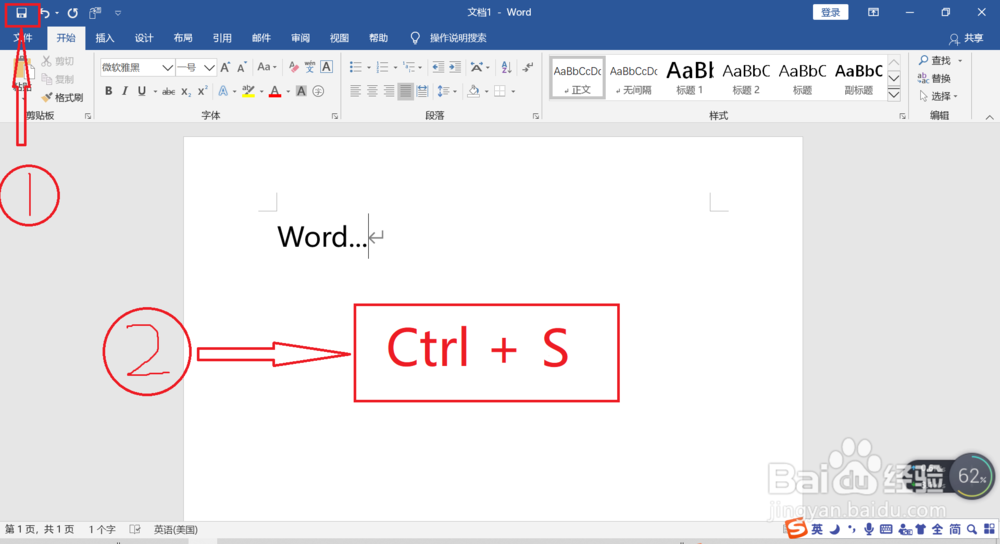Apply yellow text highlight color
Viewport: 1000px width, 544px height.
click(x=248, y=91)
